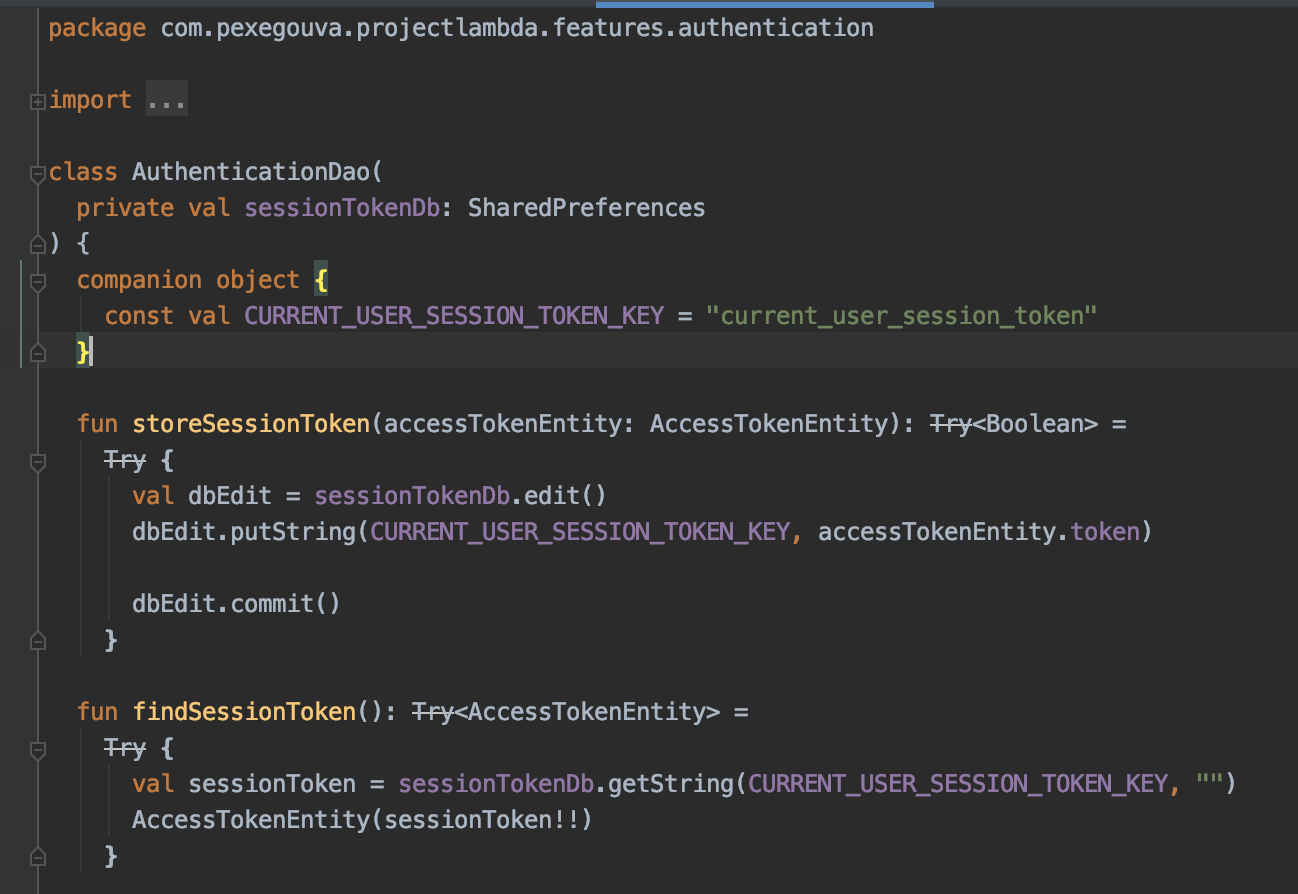Click sessionToken!! inside the constructor call
The width and height of the screenshot is (1298, 894).
(482, 820)
